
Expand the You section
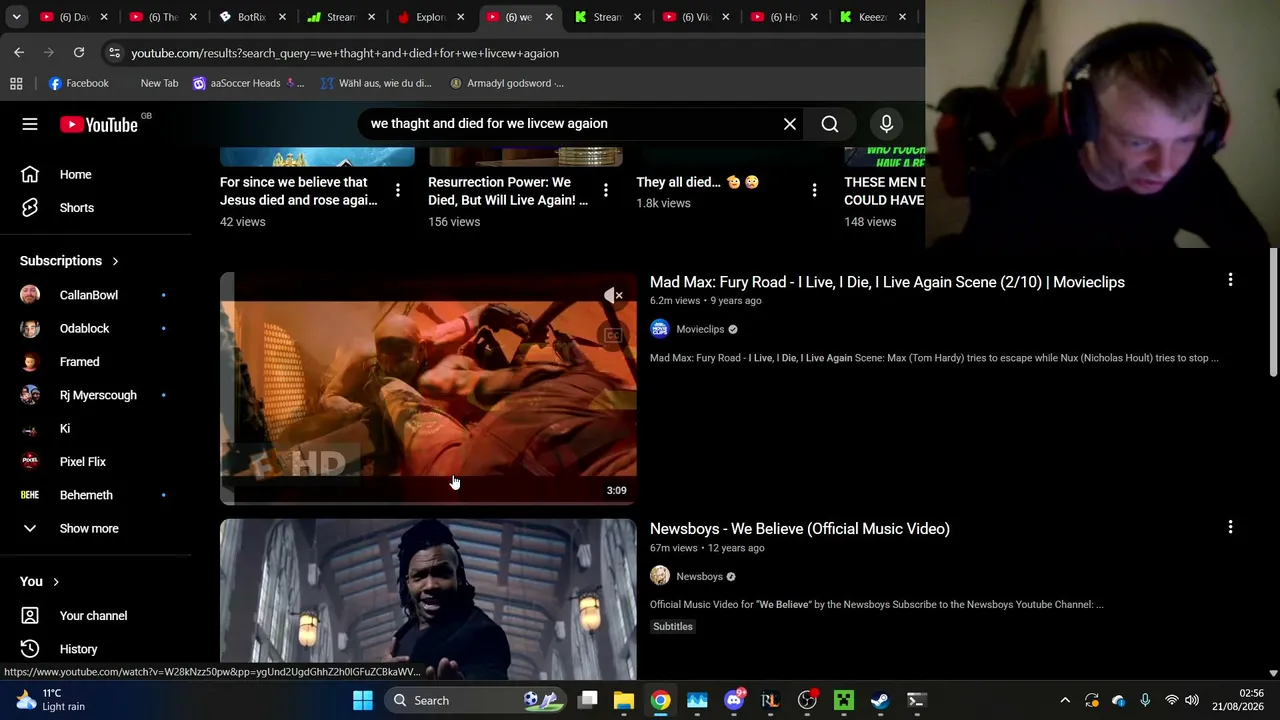pyautogui.click(x=40, y=582)
